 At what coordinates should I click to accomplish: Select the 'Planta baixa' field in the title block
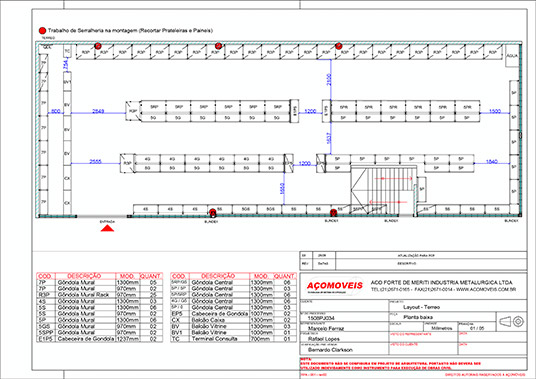(418, 317)
